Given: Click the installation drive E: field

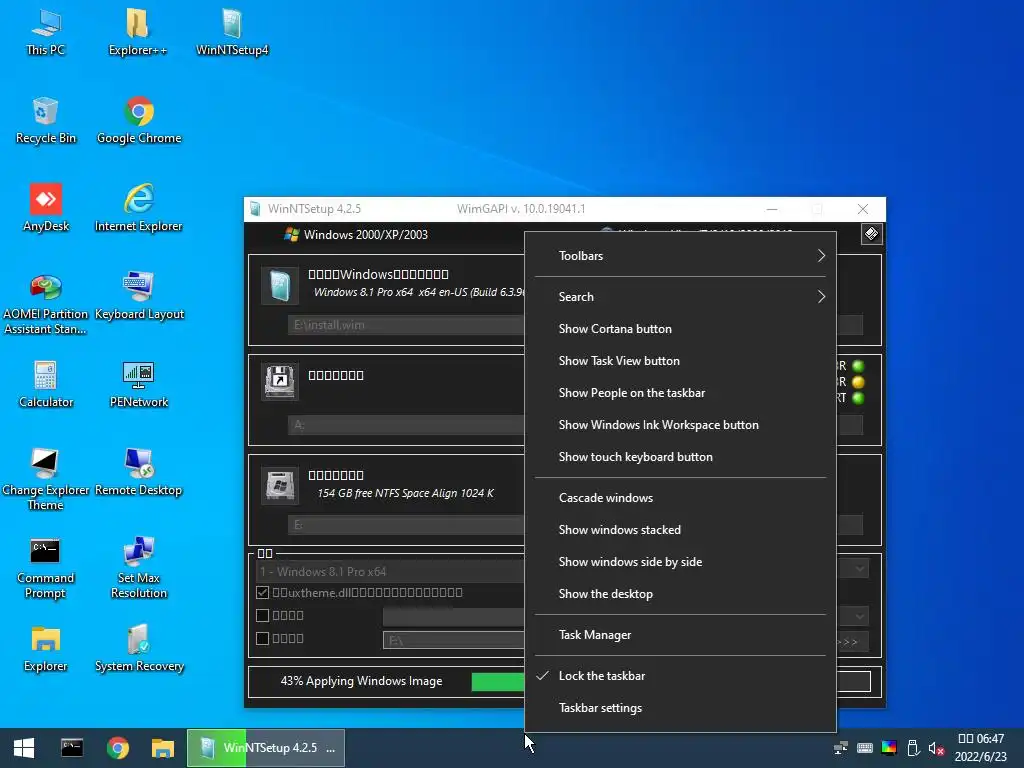Looking at the screenshot, I should (406, 524).
